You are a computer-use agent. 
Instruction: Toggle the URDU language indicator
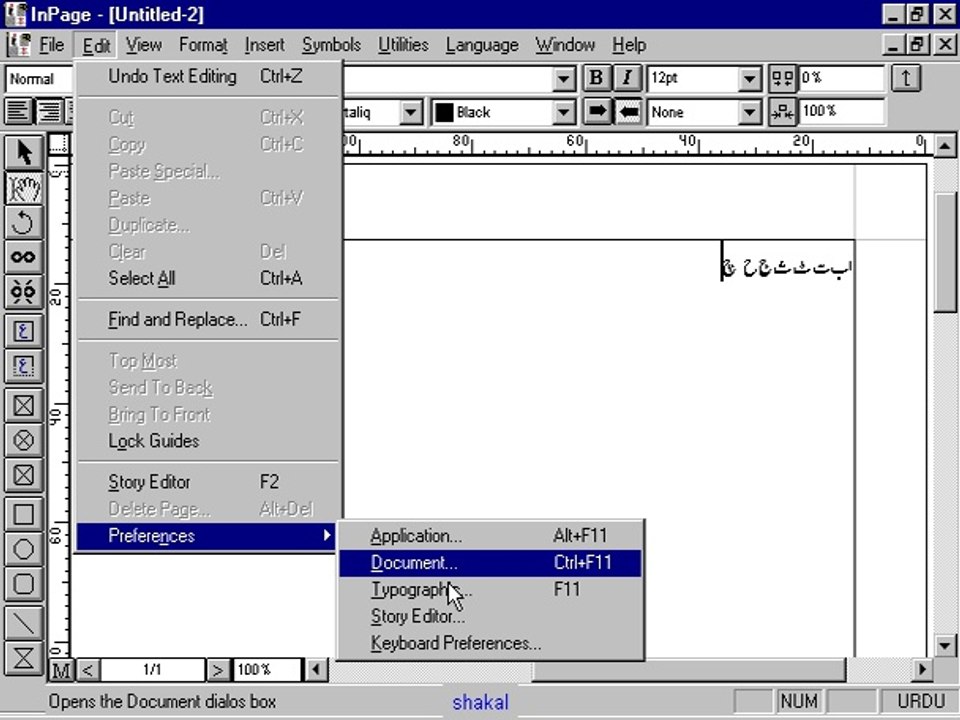[920, 701]
